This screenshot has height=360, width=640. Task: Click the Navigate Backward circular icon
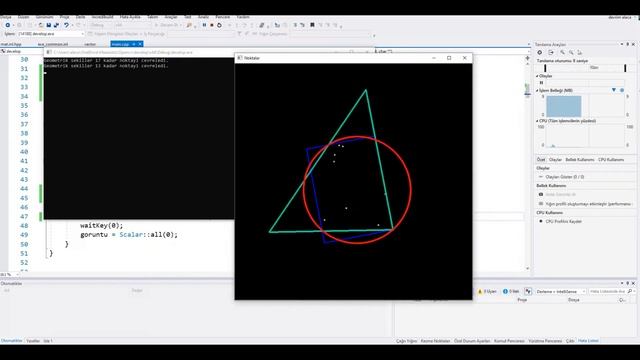[7, 25]
